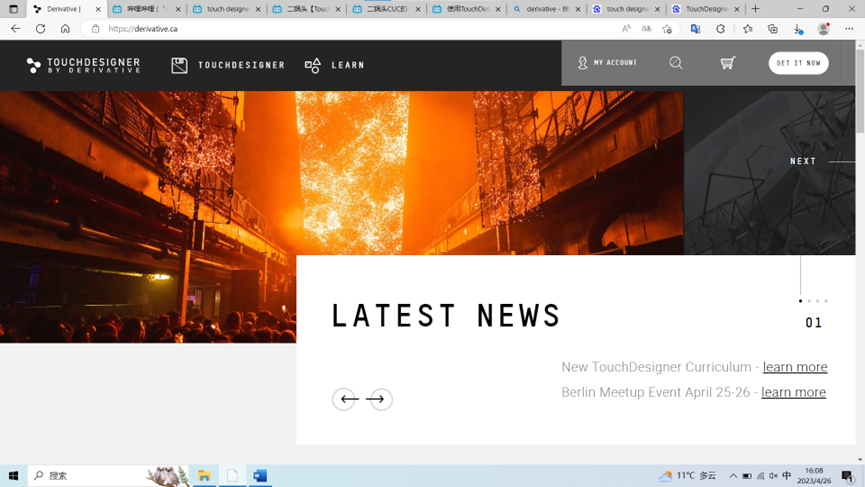Select the third slide indicator dot
This screenshot has height=487, width=865.
tap(818, 301)
